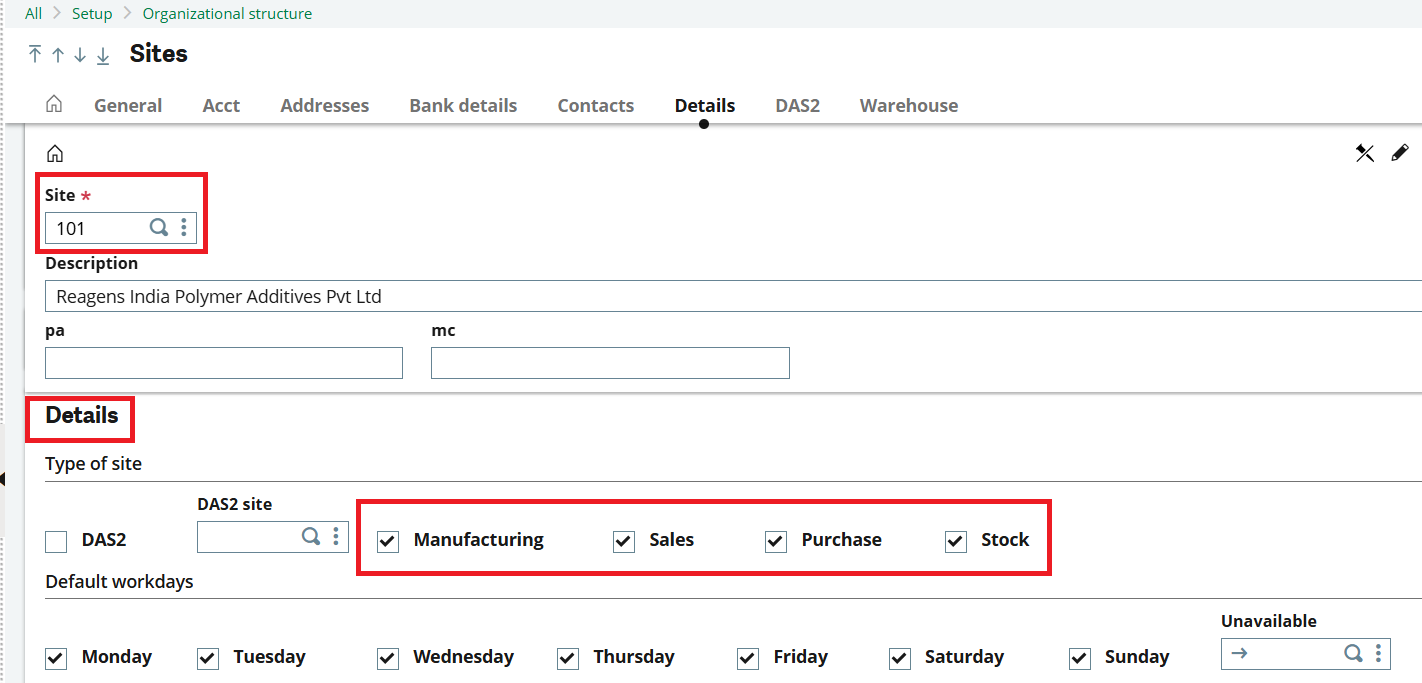Open the Site lookup magnifier

tap(158, 227)
